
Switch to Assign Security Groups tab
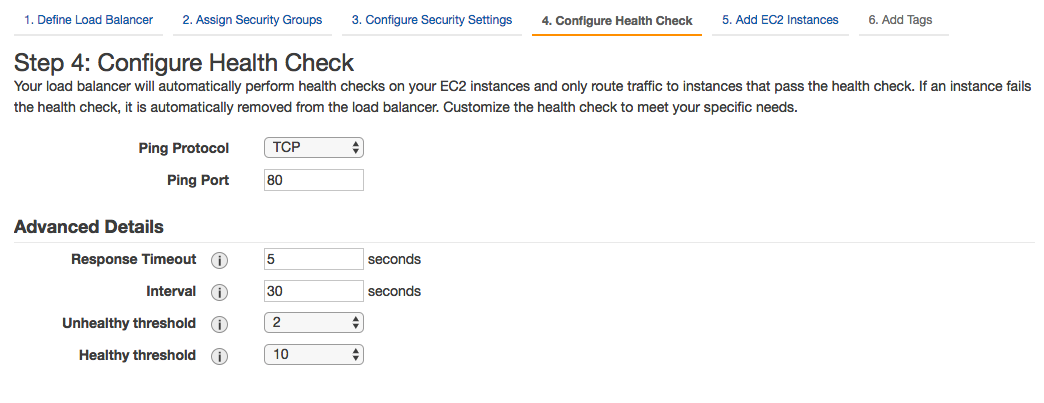(252, 20)
